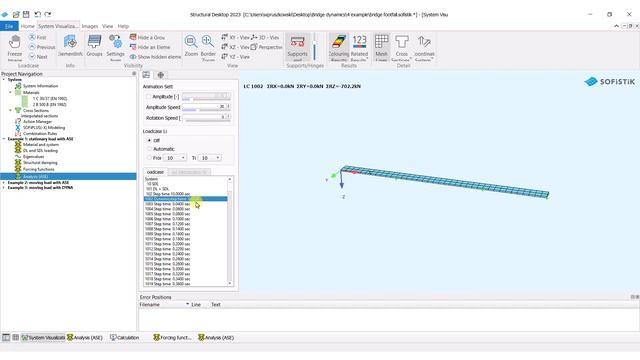Go to First loadcase

(x=37, y=37)
